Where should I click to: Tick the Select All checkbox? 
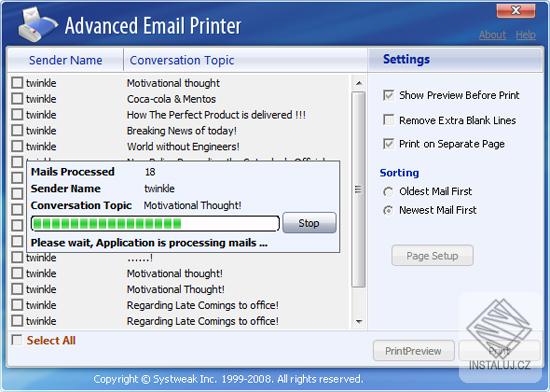[16, 340]
